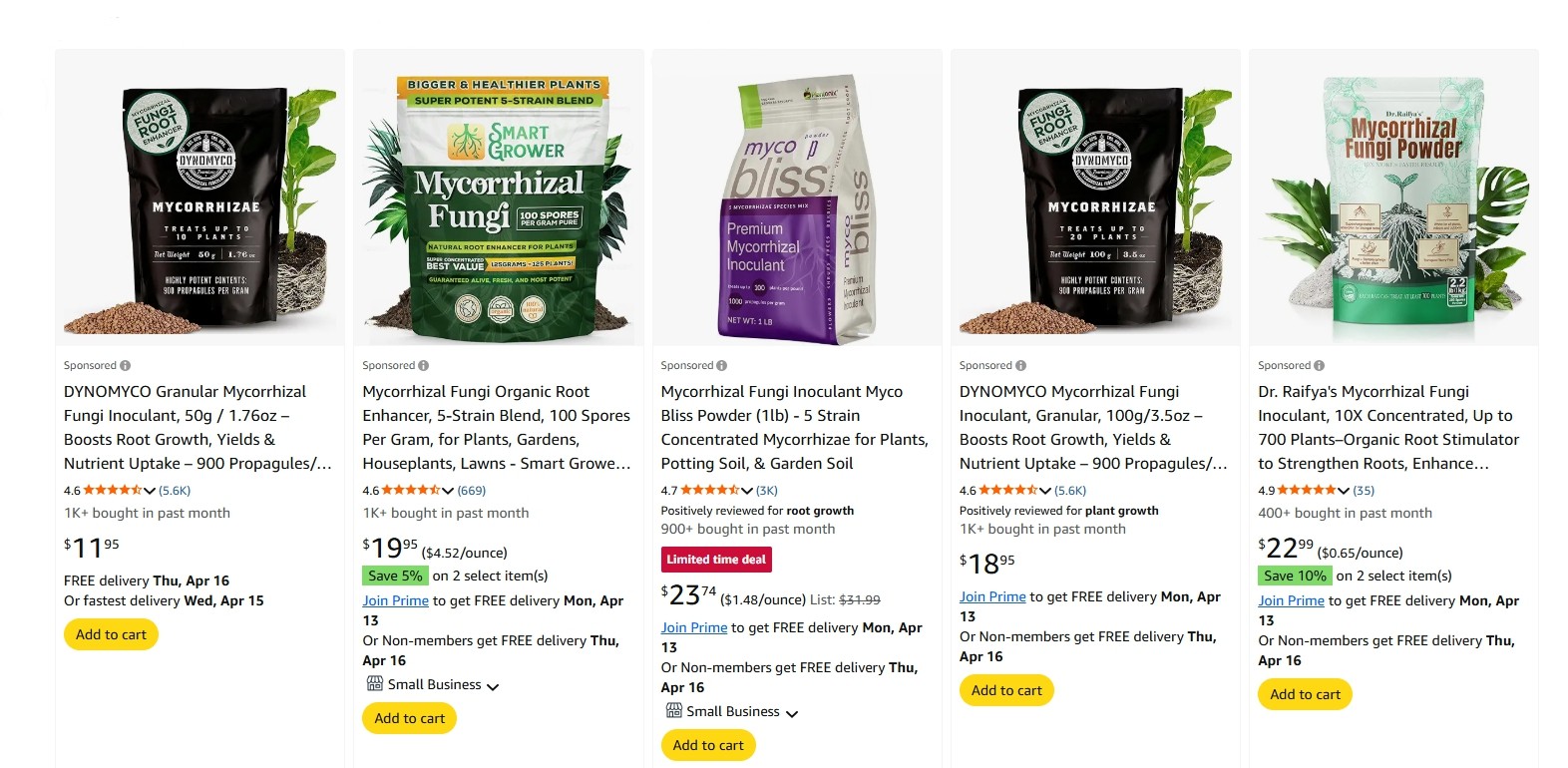The width and height of the screenshot is (1568, 768).
Task: Open Dr. Raifya's Mycorrhizal Fungi Inoculant title
Action: click(x=1388, y=428)
